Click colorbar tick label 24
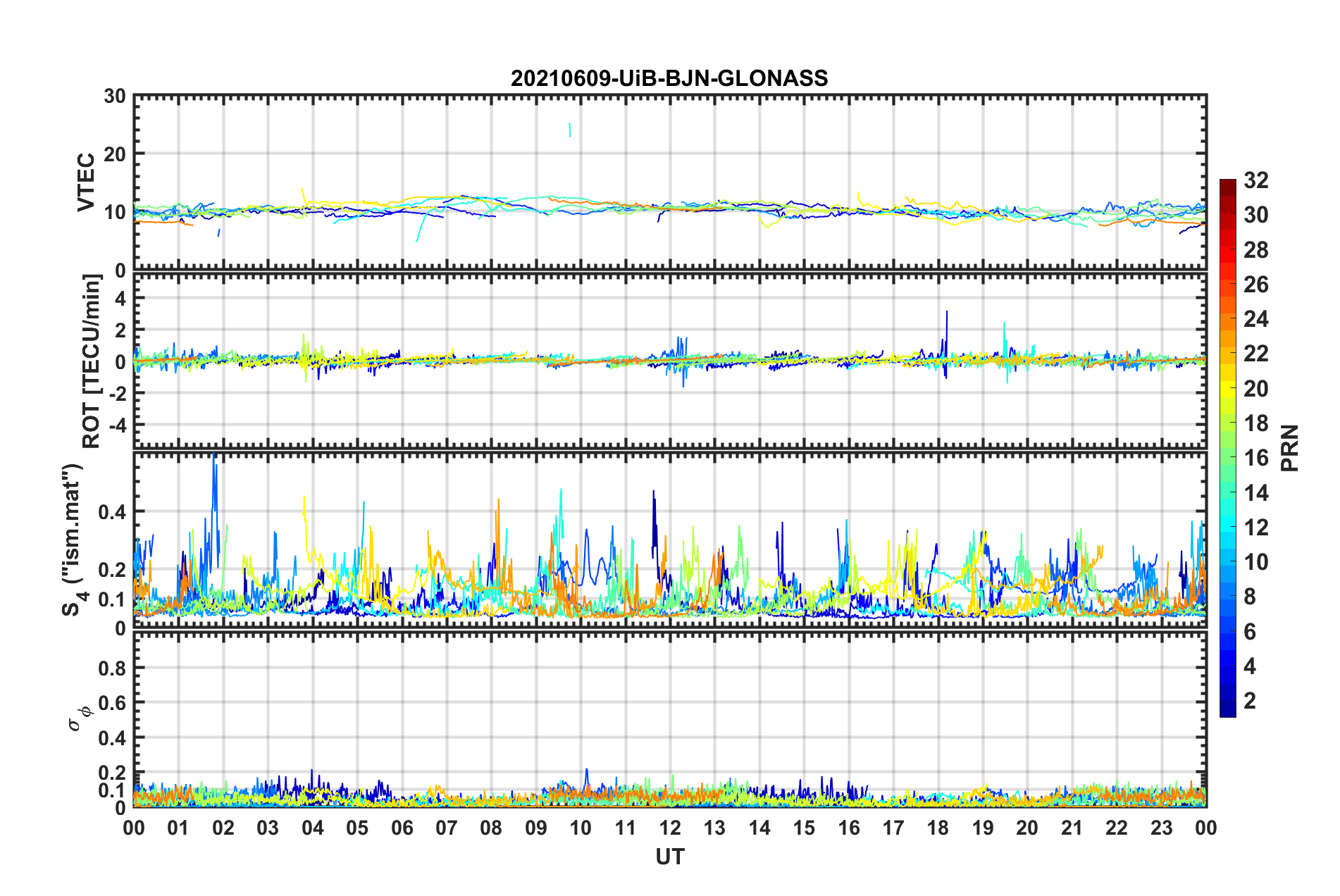Viewport: 1340px width, 896px height. point(1255,319)
